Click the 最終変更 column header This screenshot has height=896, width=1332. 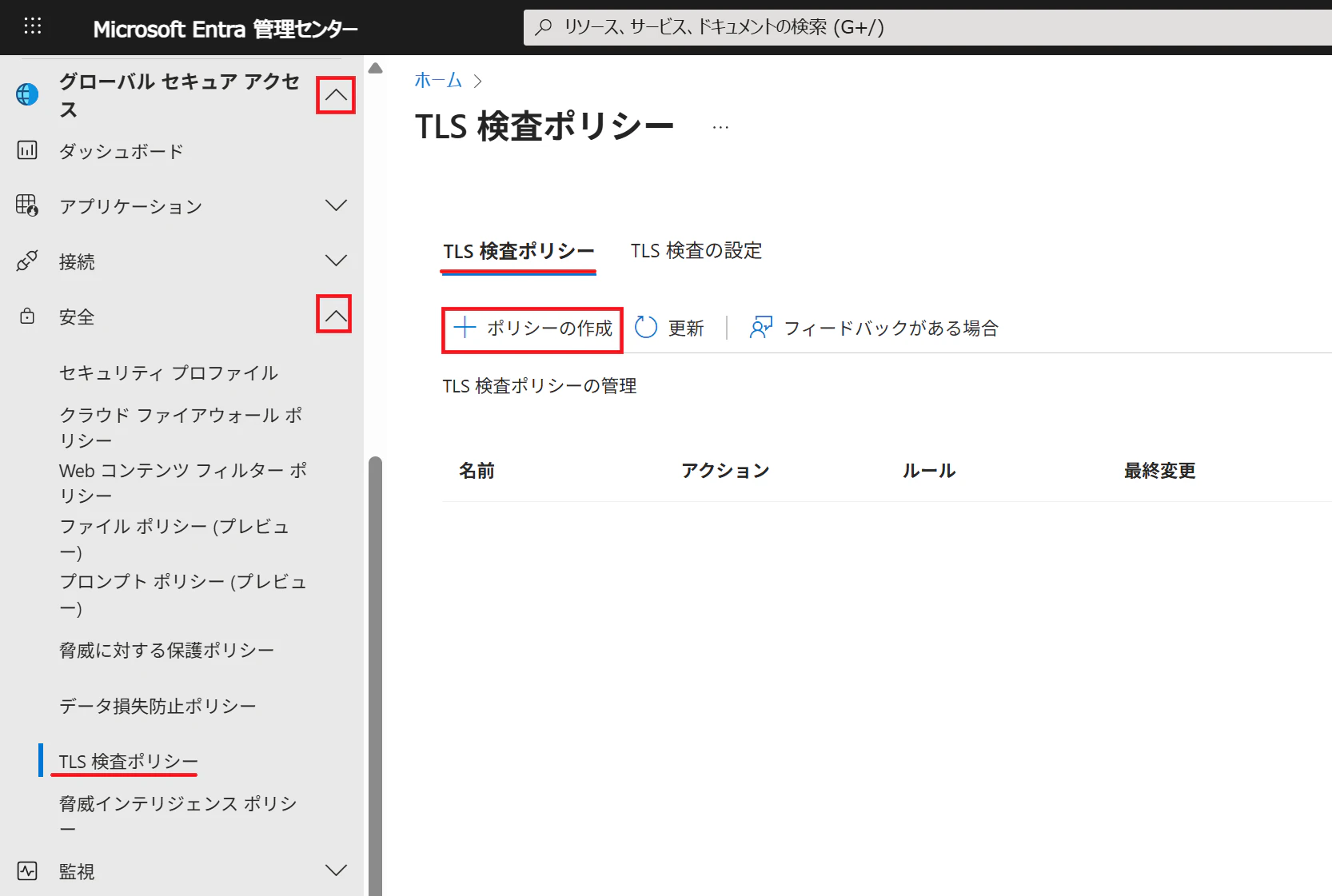[1160, 471]
